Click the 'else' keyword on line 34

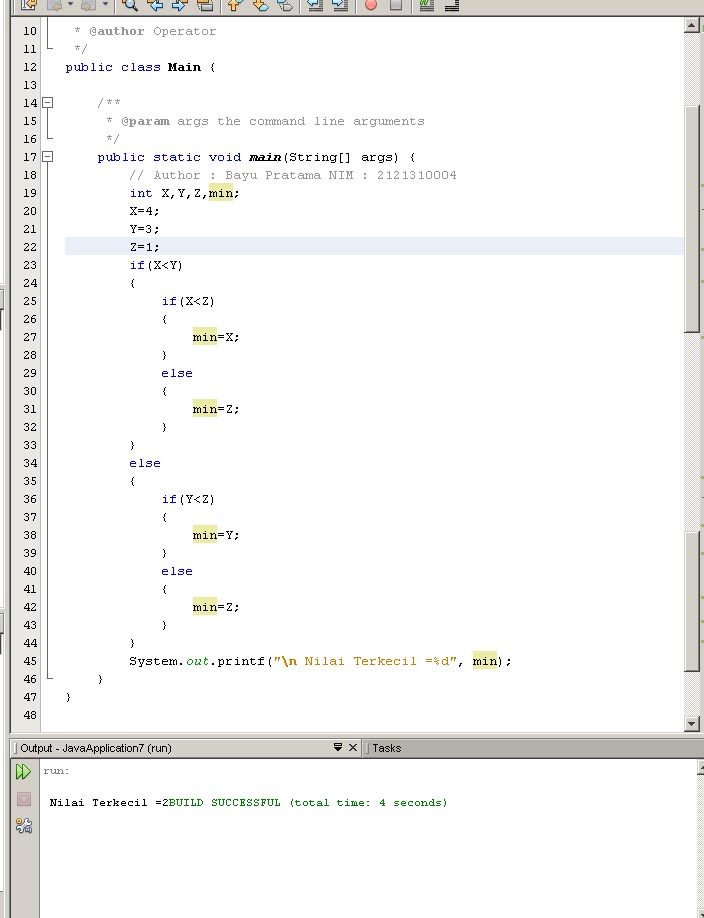point(145,463)
